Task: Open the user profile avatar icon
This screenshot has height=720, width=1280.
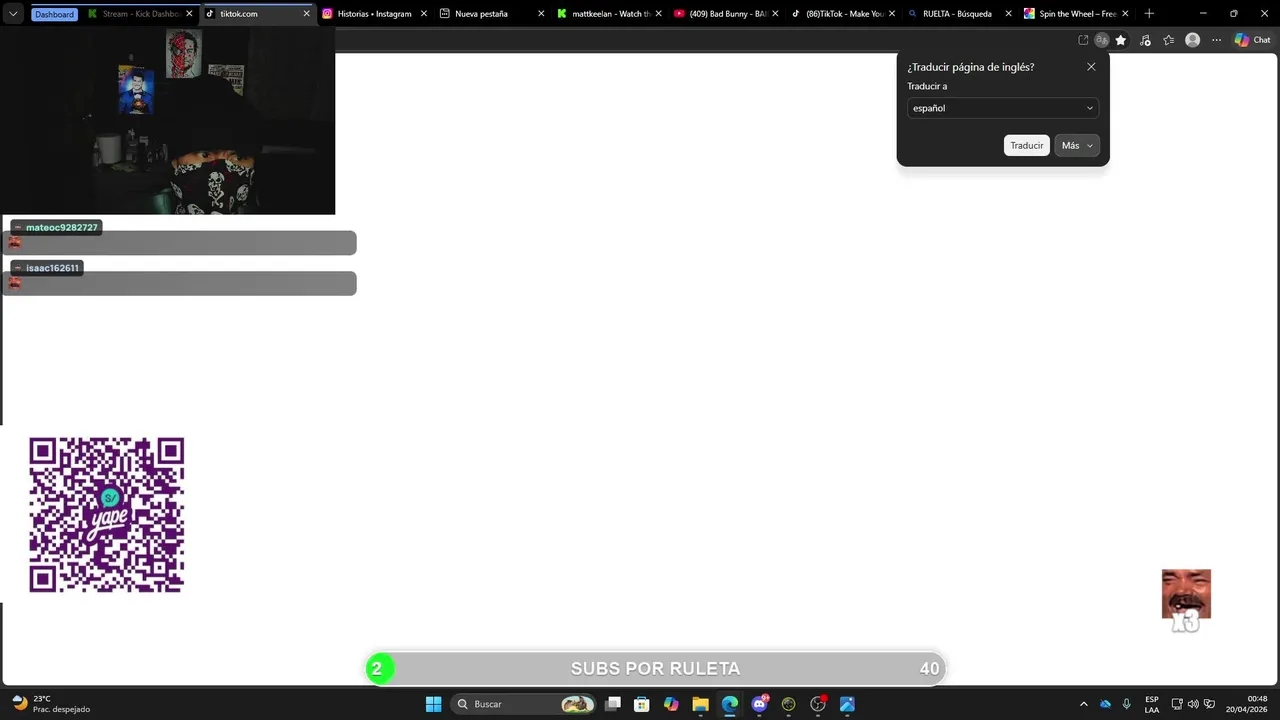Action: point(1192,40)
